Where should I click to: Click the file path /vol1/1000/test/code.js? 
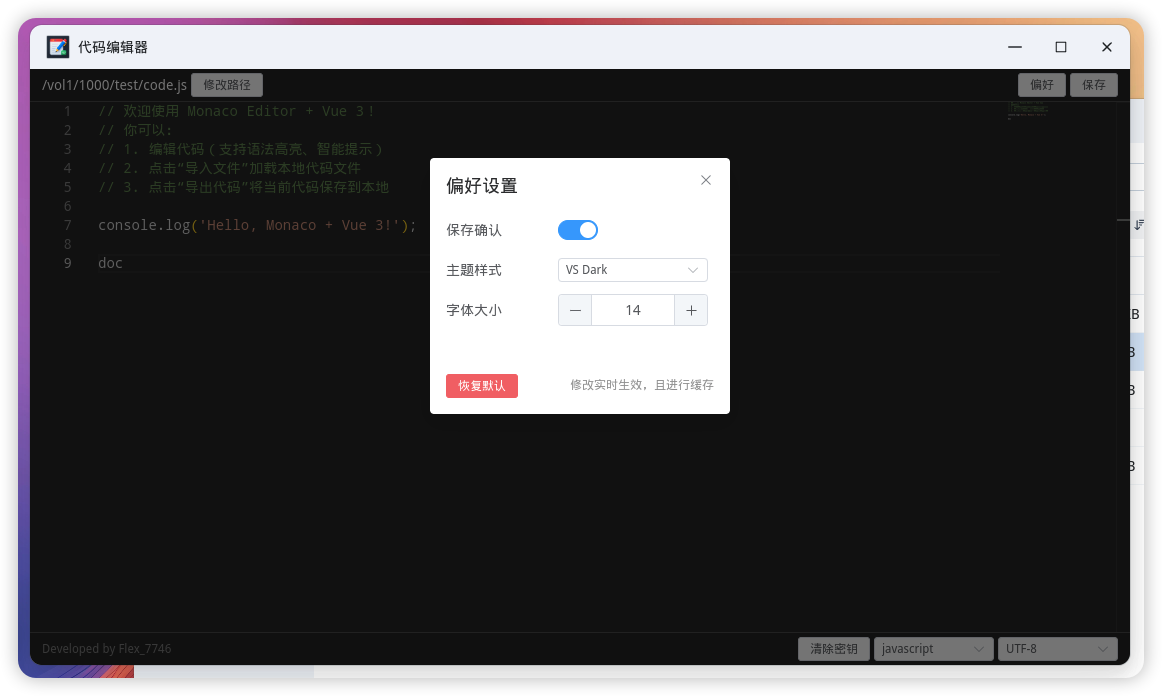pos(114,84)
